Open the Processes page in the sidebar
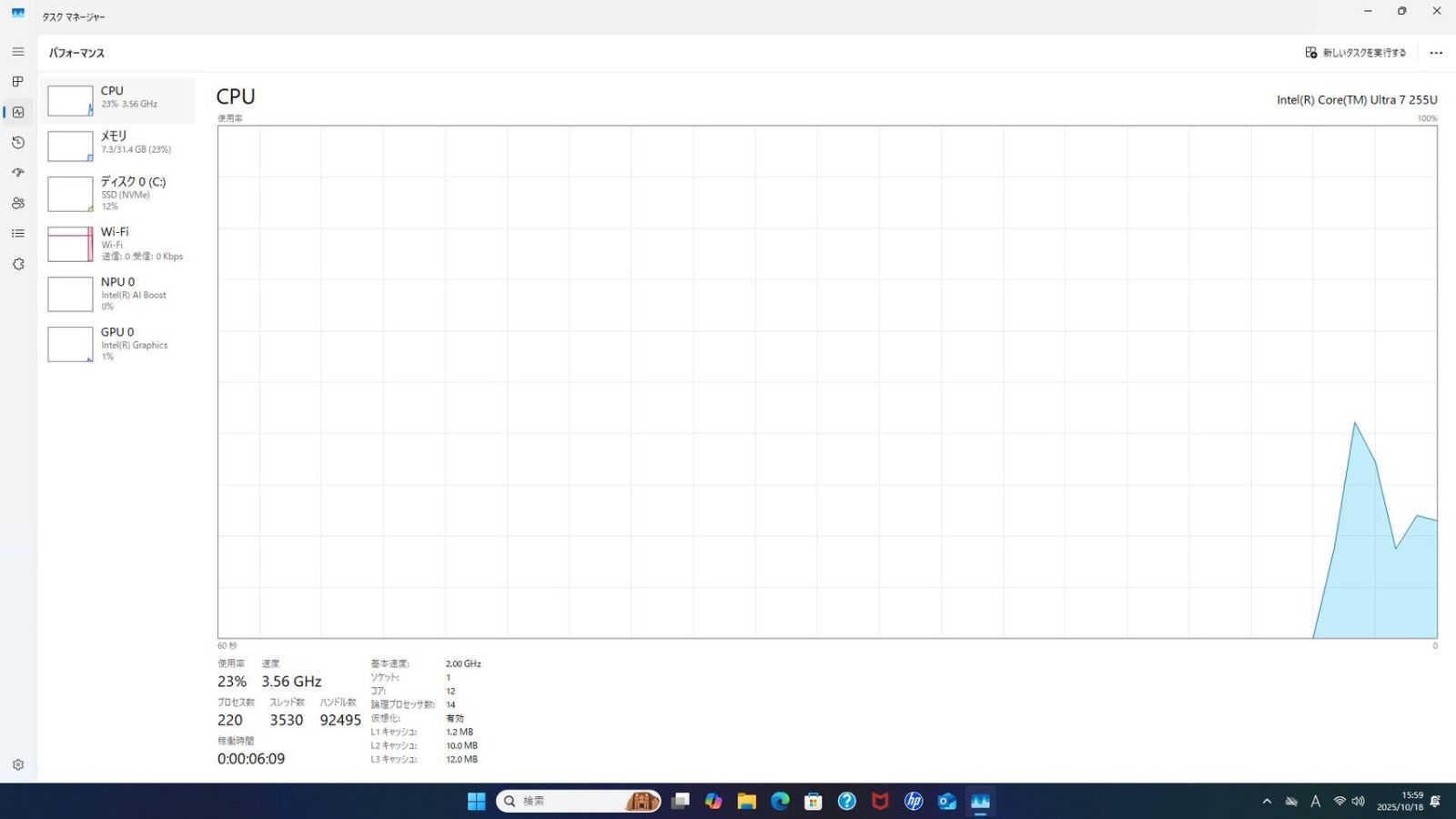Viewport: 1456px width, 819px height. pyautogui.click(x=17, y=82)
